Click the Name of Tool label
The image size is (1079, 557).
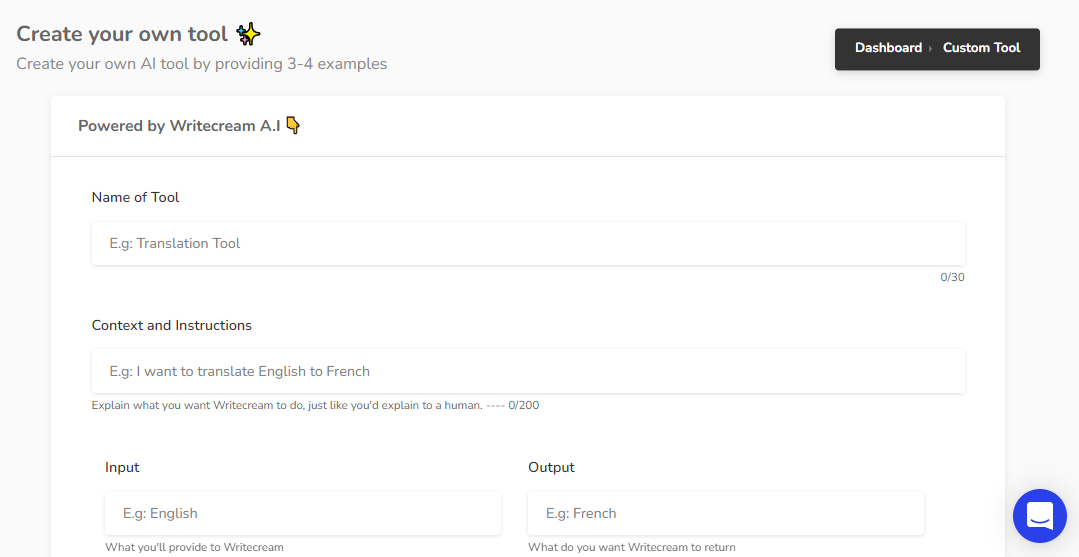[x=136, y=197]
